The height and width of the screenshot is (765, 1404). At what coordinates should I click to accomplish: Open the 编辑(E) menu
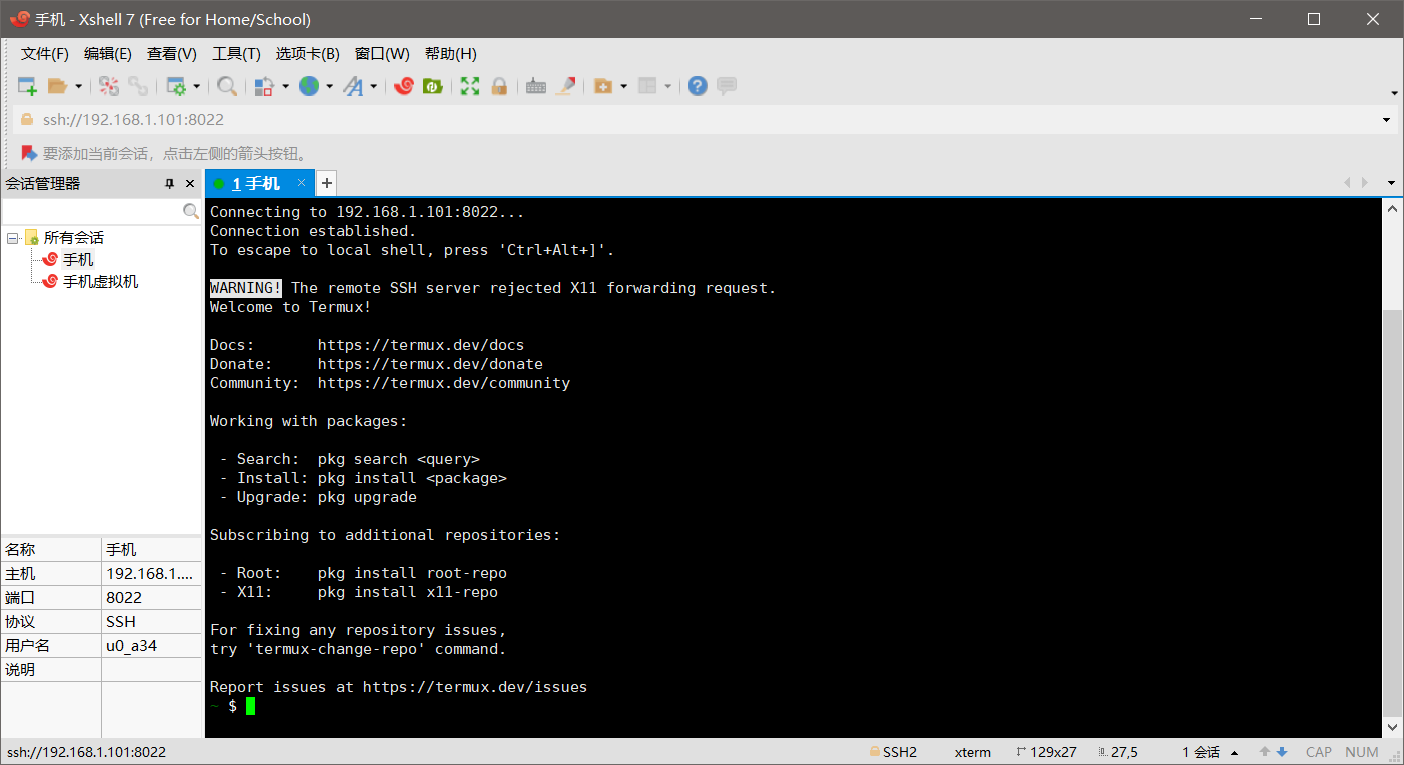pos(108,54)
